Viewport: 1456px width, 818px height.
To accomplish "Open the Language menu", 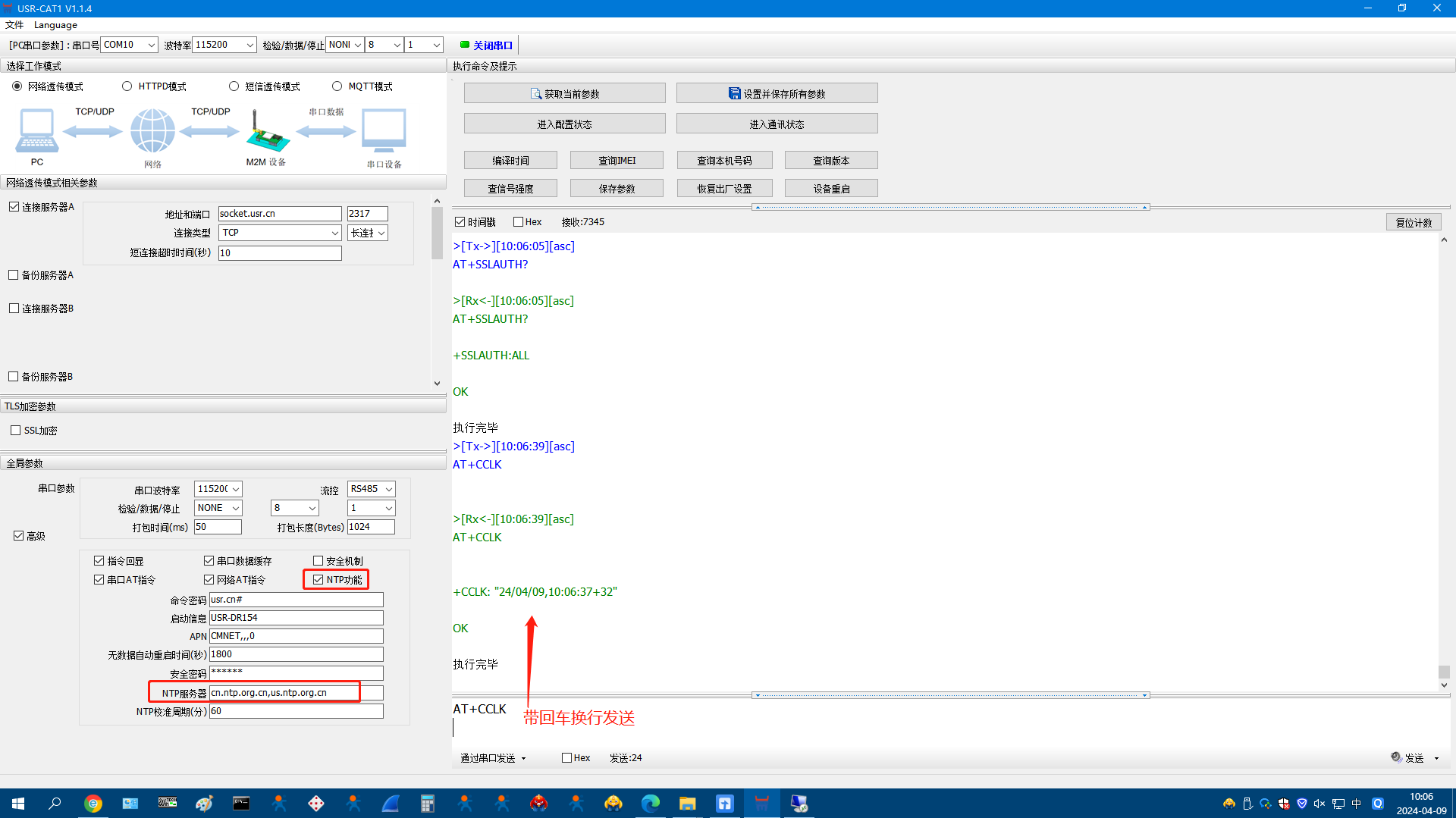I will tap(55, 25).
